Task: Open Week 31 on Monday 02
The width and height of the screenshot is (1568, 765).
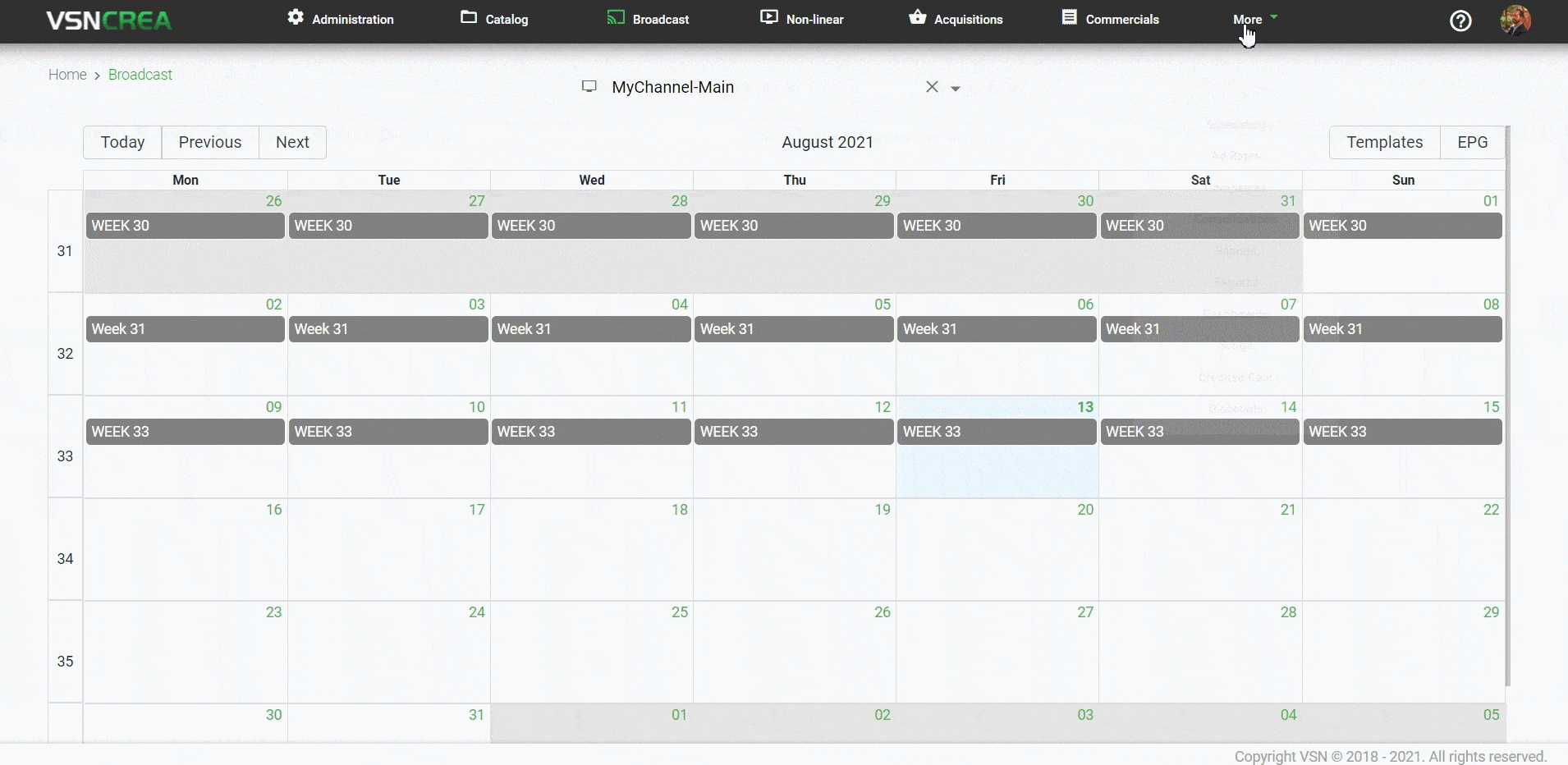Action: click(x=186, y=329)
